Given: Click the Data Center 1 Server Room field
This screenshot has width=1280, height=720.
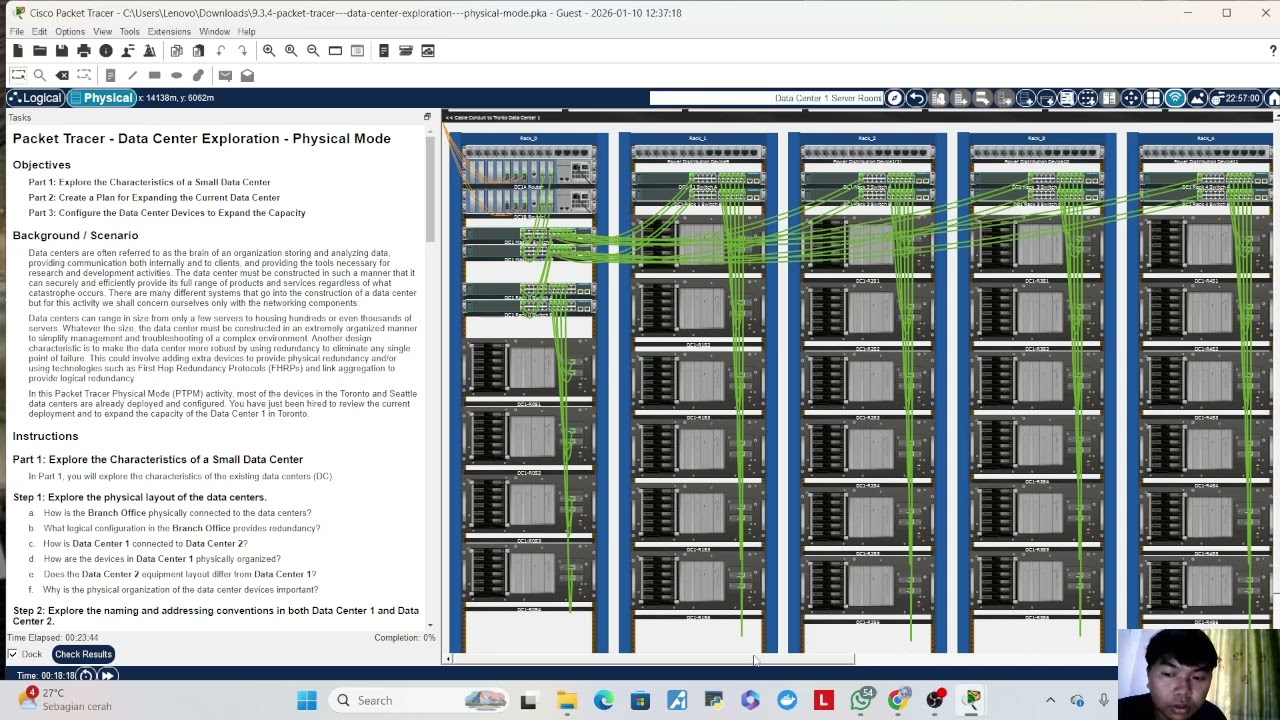Looking at the screenshot, I should [x=767, y=98].
